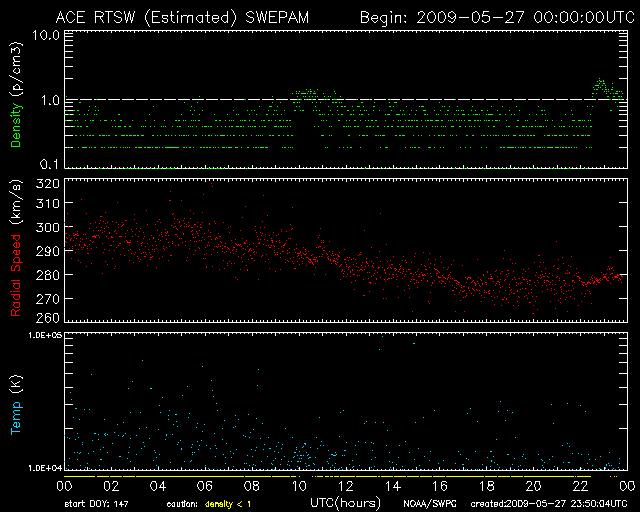Click the 310 speed tick label

[48, 203]
